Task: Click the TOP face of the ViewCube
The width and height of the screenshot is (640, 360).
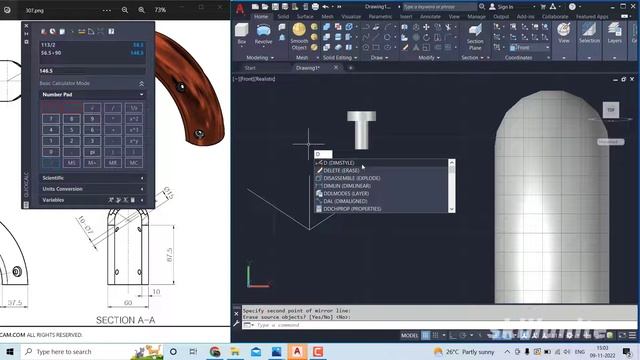Action: point(611,110)
